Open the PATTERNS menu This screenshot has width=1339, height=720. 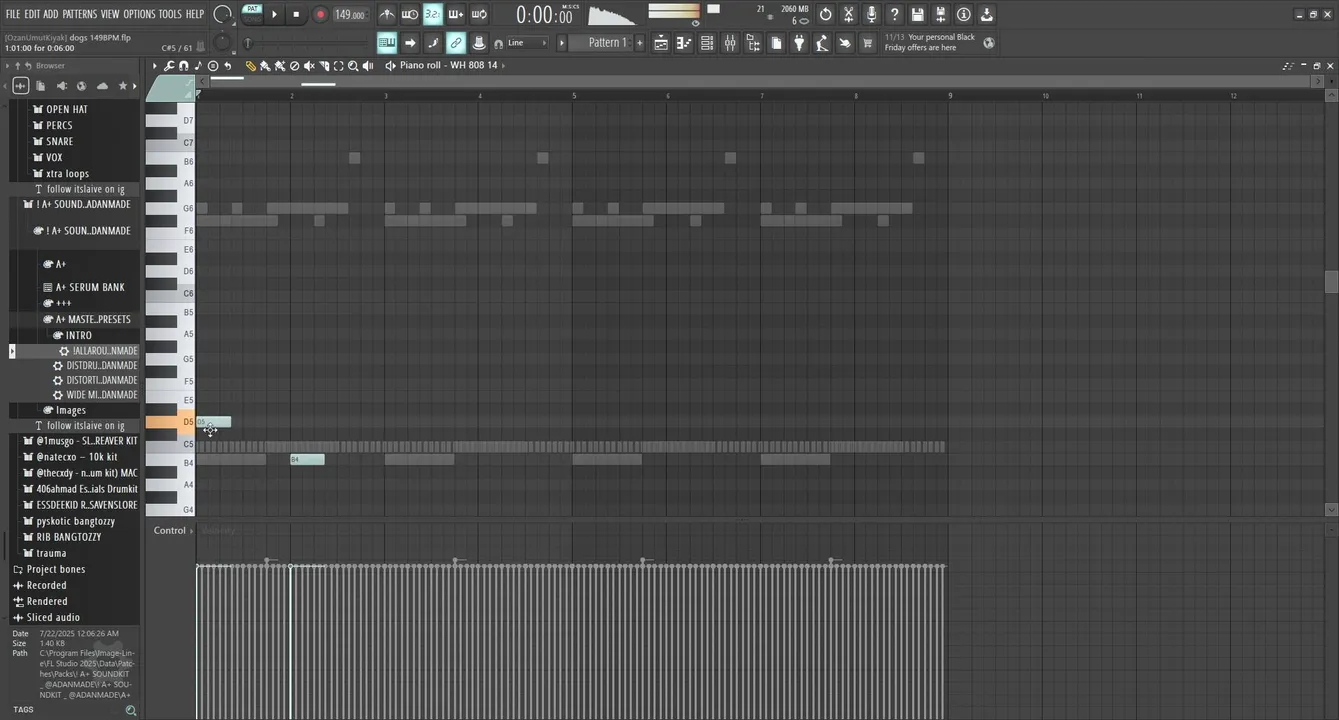coord(80,14)
